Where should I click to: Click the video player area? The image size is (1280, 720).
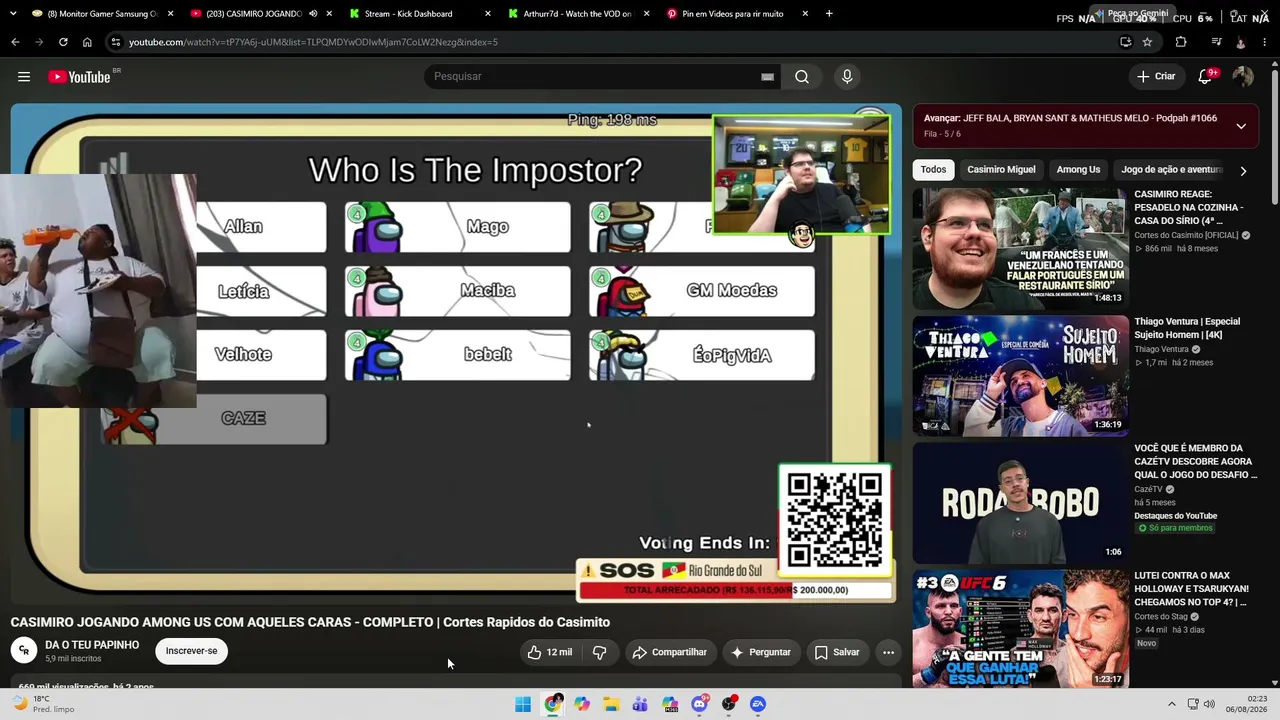456,353
